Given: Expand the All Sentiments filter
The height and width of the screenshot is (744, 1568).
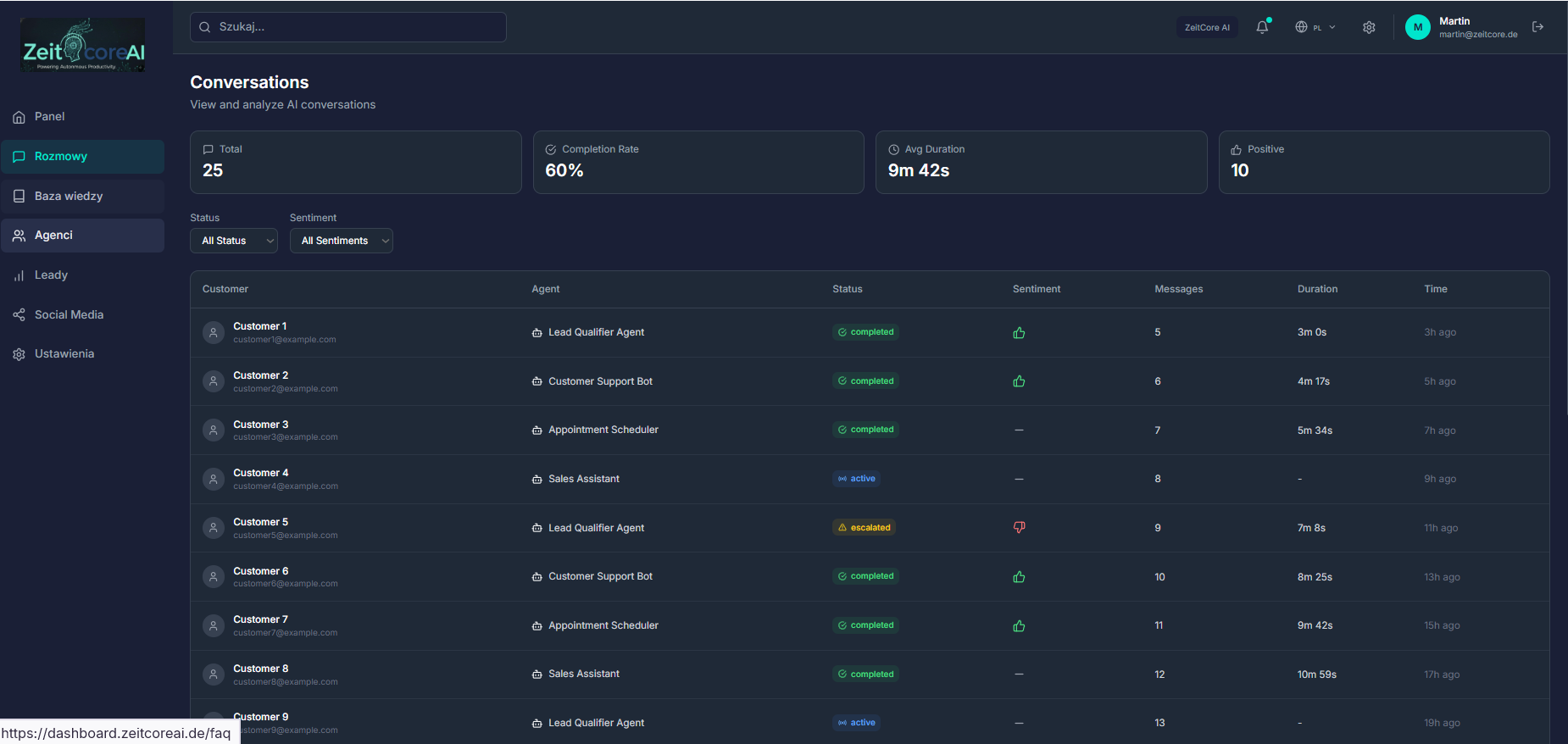Looking at the screenshot, I should click(341, 241).
